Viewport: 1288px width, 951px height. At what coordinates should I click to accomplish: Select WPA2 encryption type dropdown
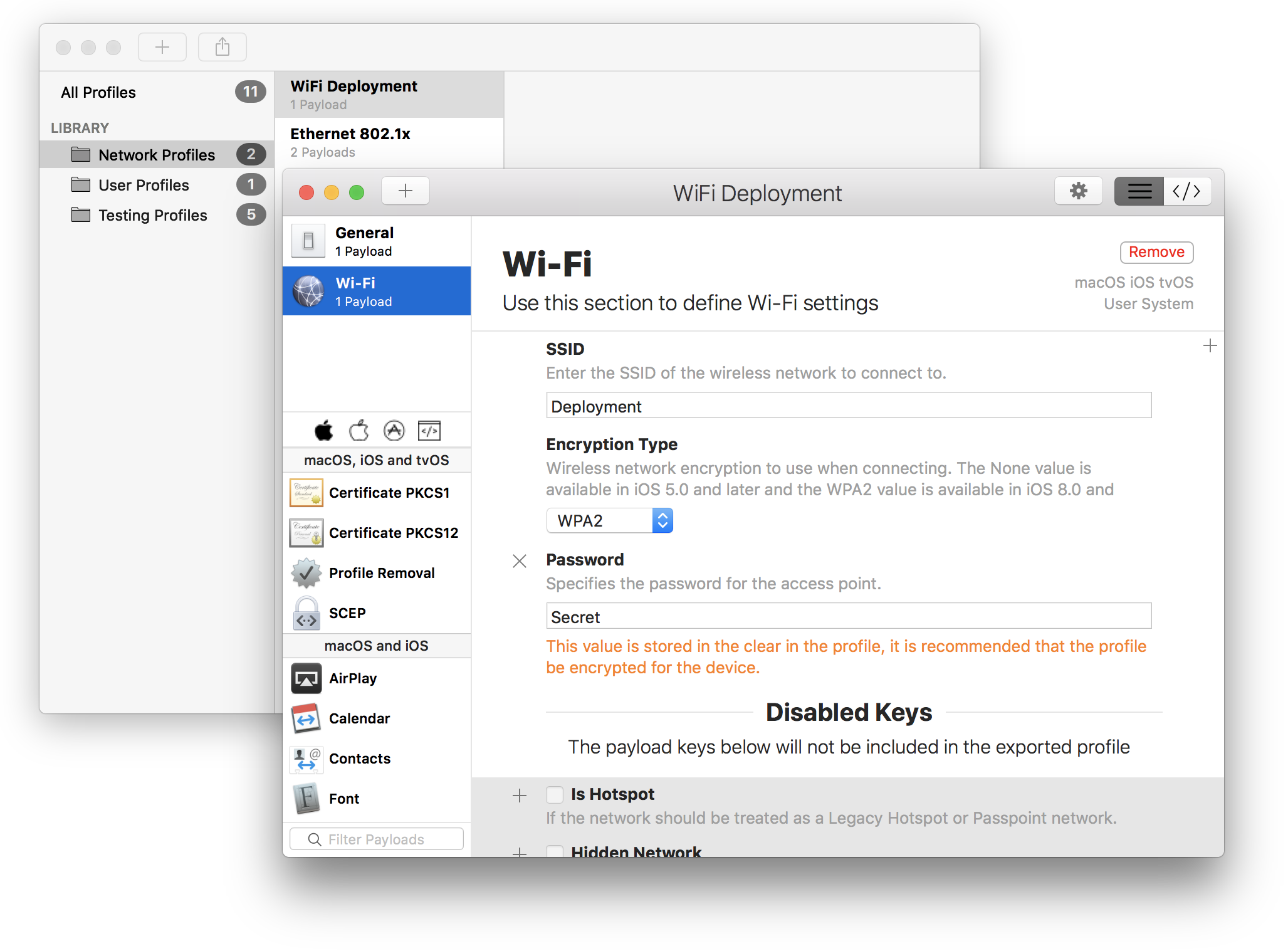[x=614, y=521]
